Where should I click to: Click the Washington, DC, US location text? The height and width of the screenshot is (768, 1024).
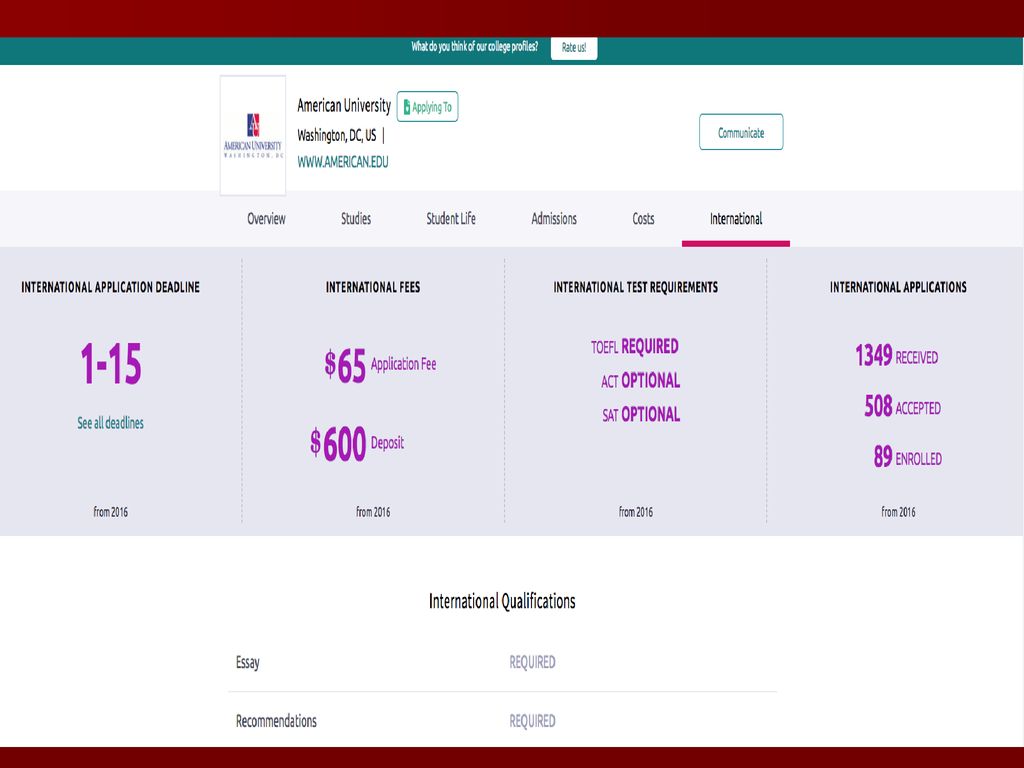(337, 135)
